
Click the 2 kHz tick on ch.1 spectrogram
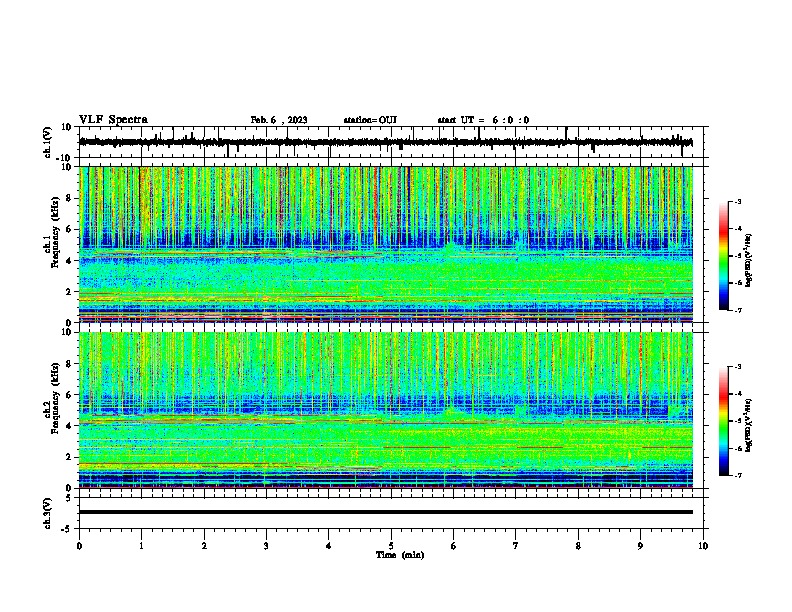click(69, 291)
